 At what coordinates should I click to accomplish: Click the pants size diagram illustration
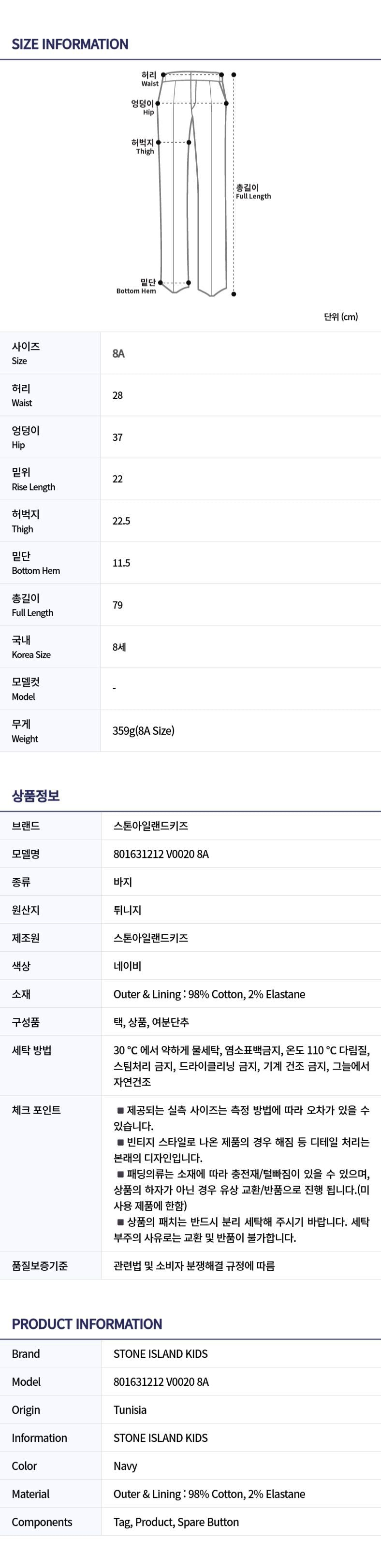193,183
